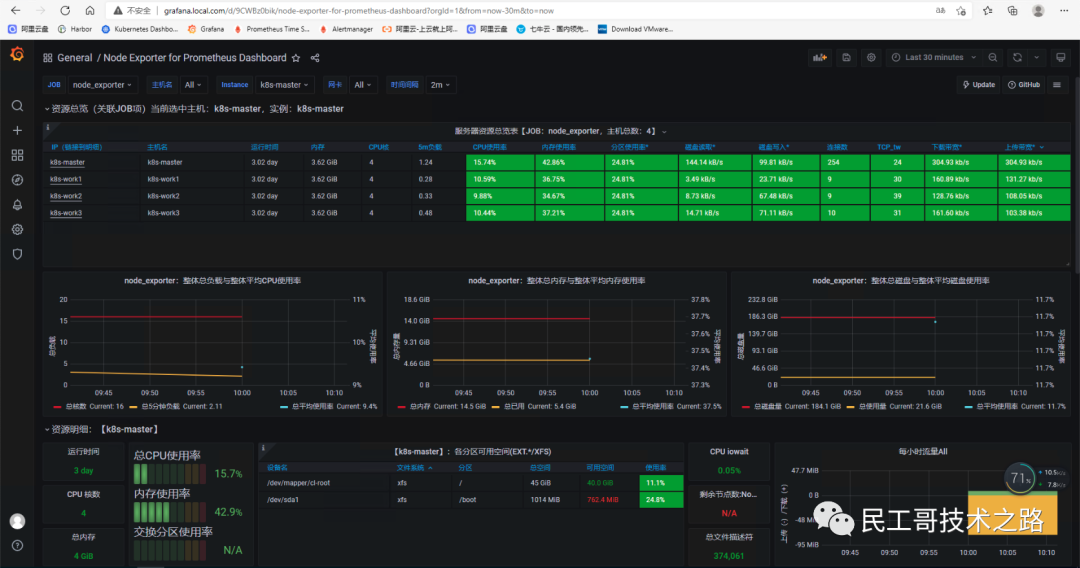Open the Help question mark icon
Screen dimensions: 1080x568
[17, 545]
